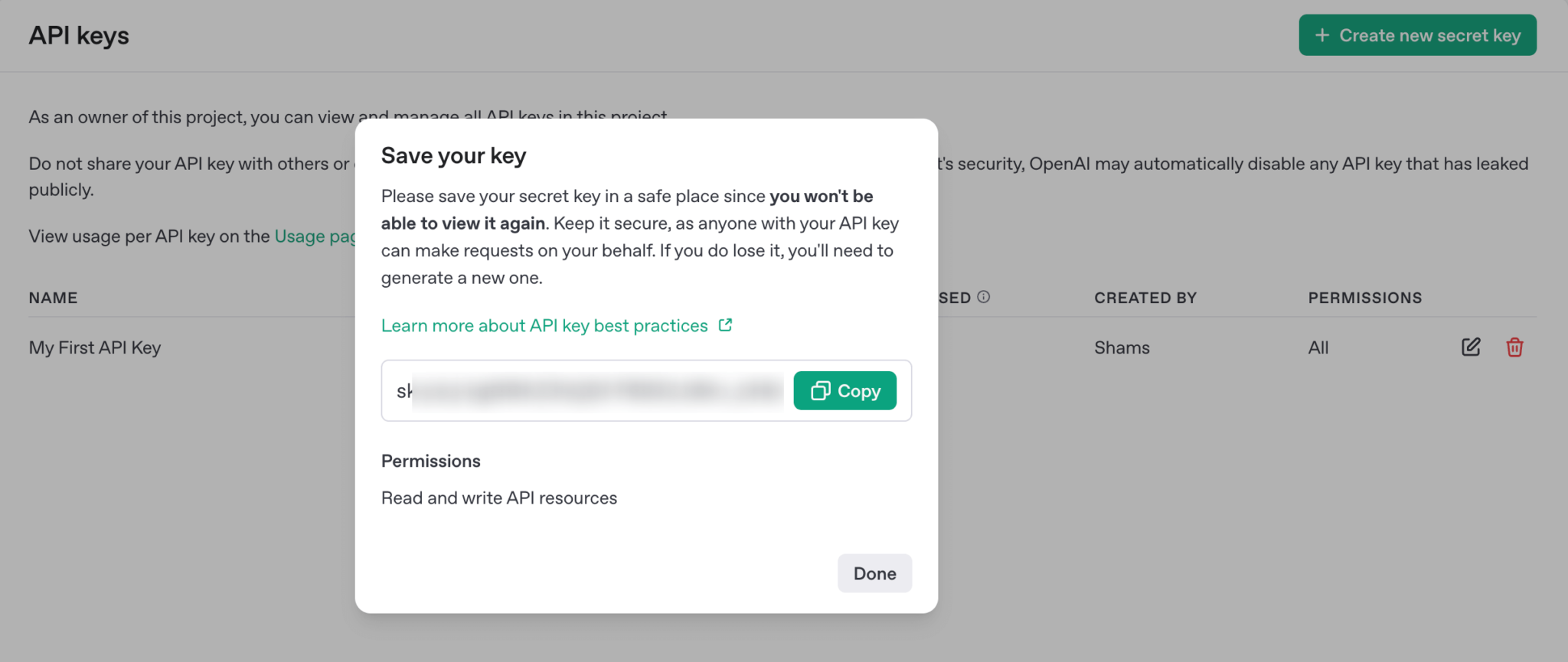
Task: Click the PERMISSIONS column header
Action: [1364, 298]
